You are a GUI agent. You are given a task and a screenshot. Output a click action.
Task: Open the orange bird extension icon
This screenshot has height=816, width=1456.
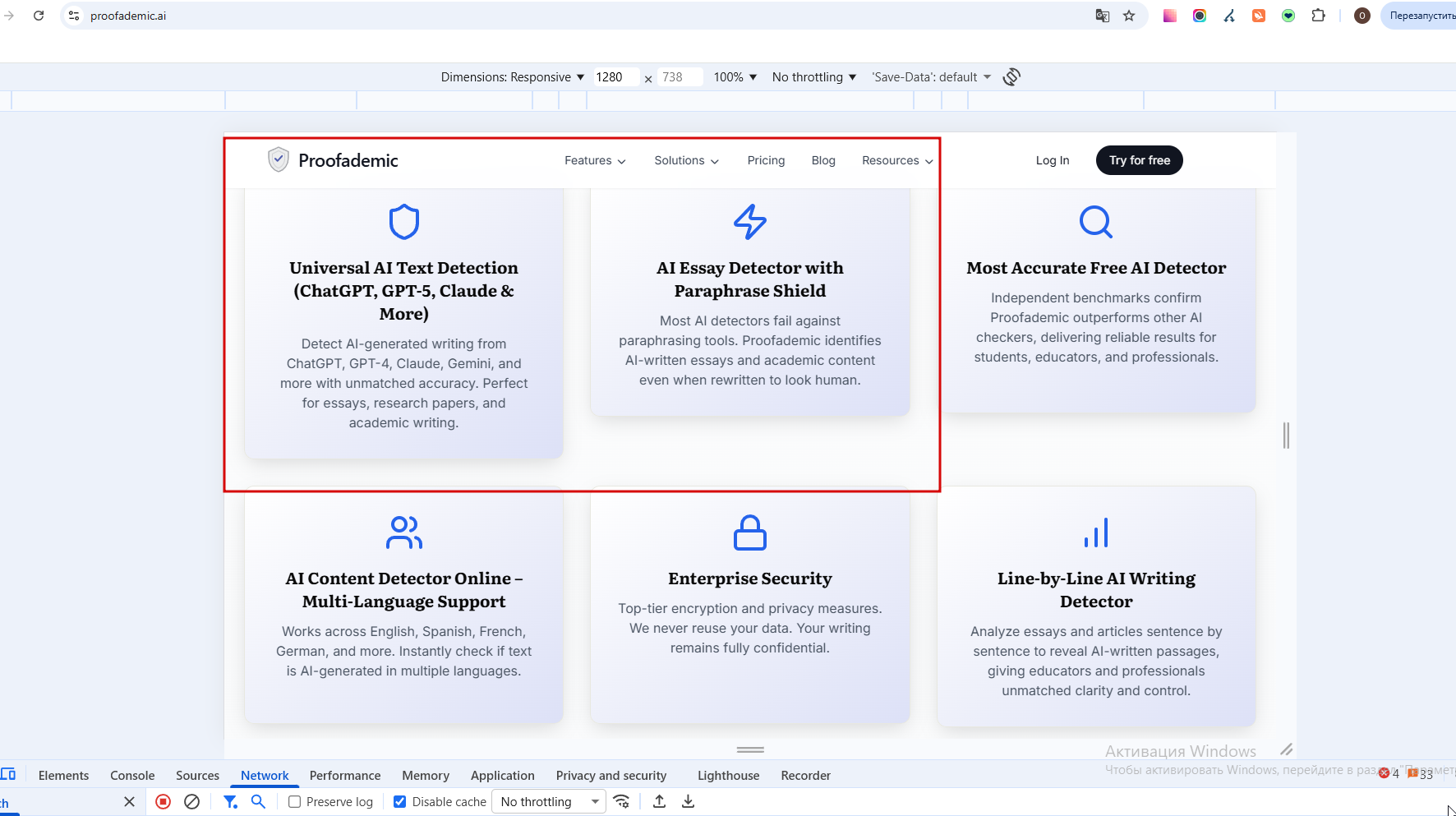pyautogui.click(x=1259, y=16)
